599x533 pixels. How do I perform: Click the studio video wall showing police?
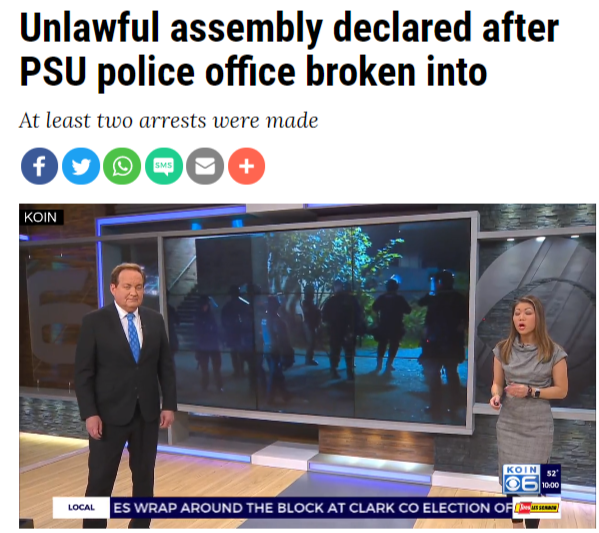click(x=319, y=321)
